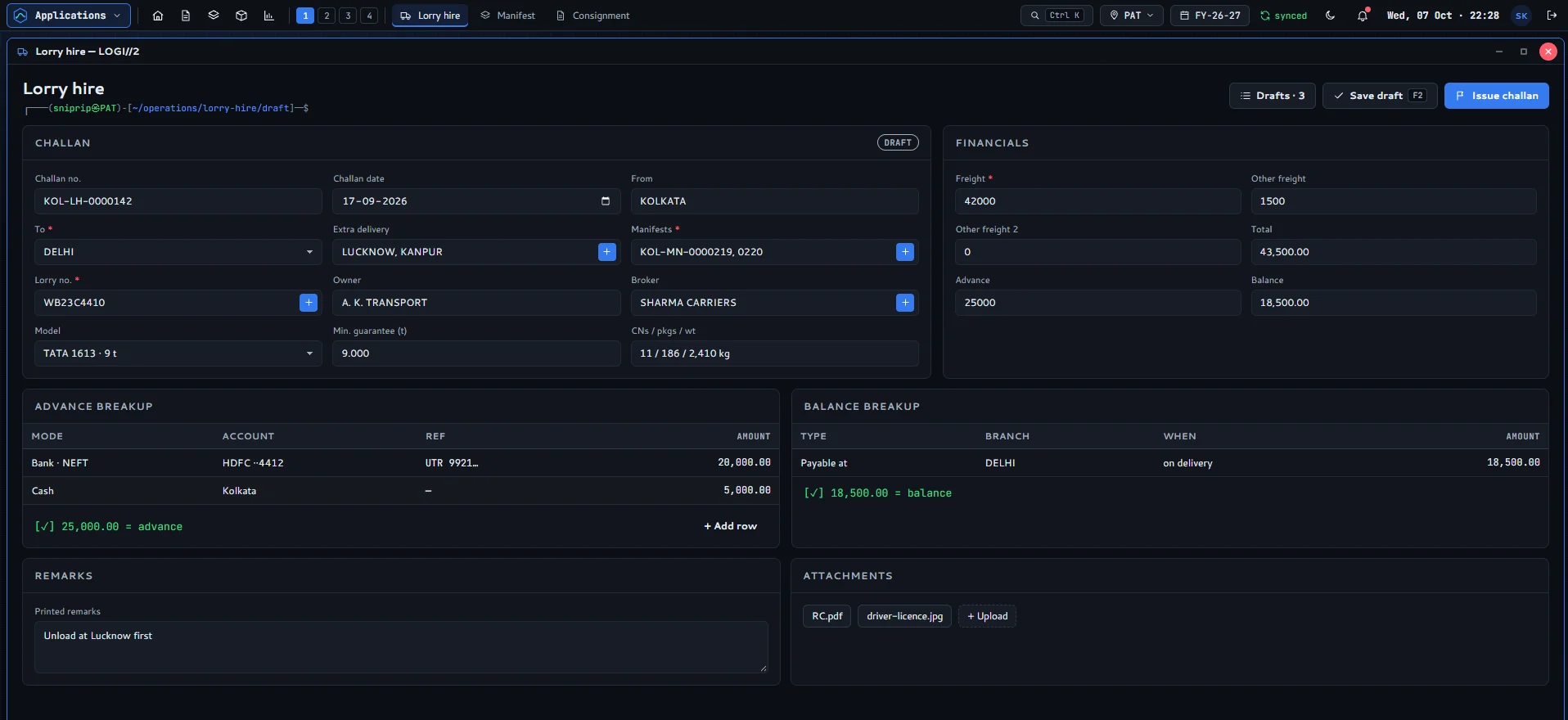The image size is (1568, 720).
Task: Click the Upload attachment button
Action: click(x=988, y=616)
